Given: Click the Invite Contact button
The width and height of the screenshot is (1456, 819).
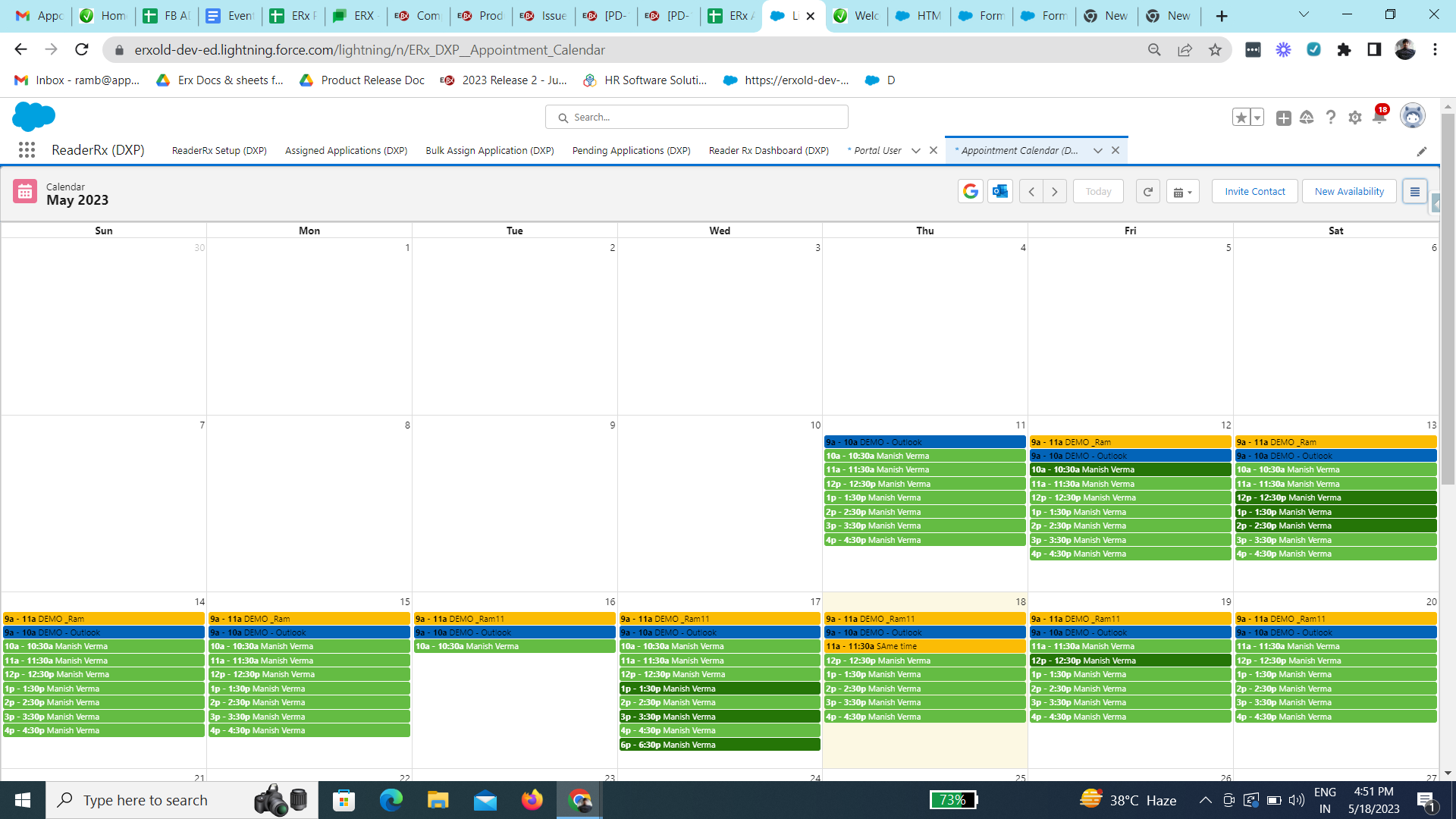Looking at the screenshot, I should [x=1254, y=192].
